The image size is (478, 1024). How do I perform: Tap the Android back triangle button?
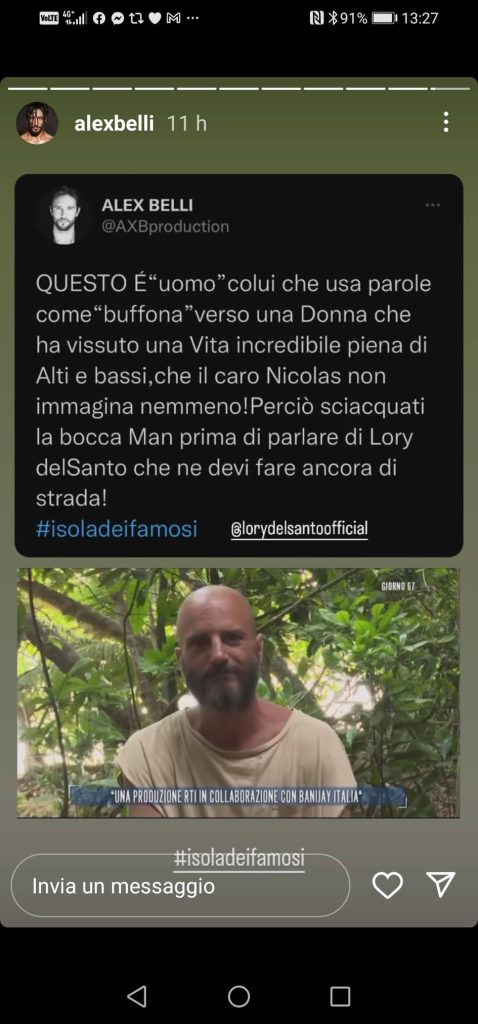coord(136,996)
